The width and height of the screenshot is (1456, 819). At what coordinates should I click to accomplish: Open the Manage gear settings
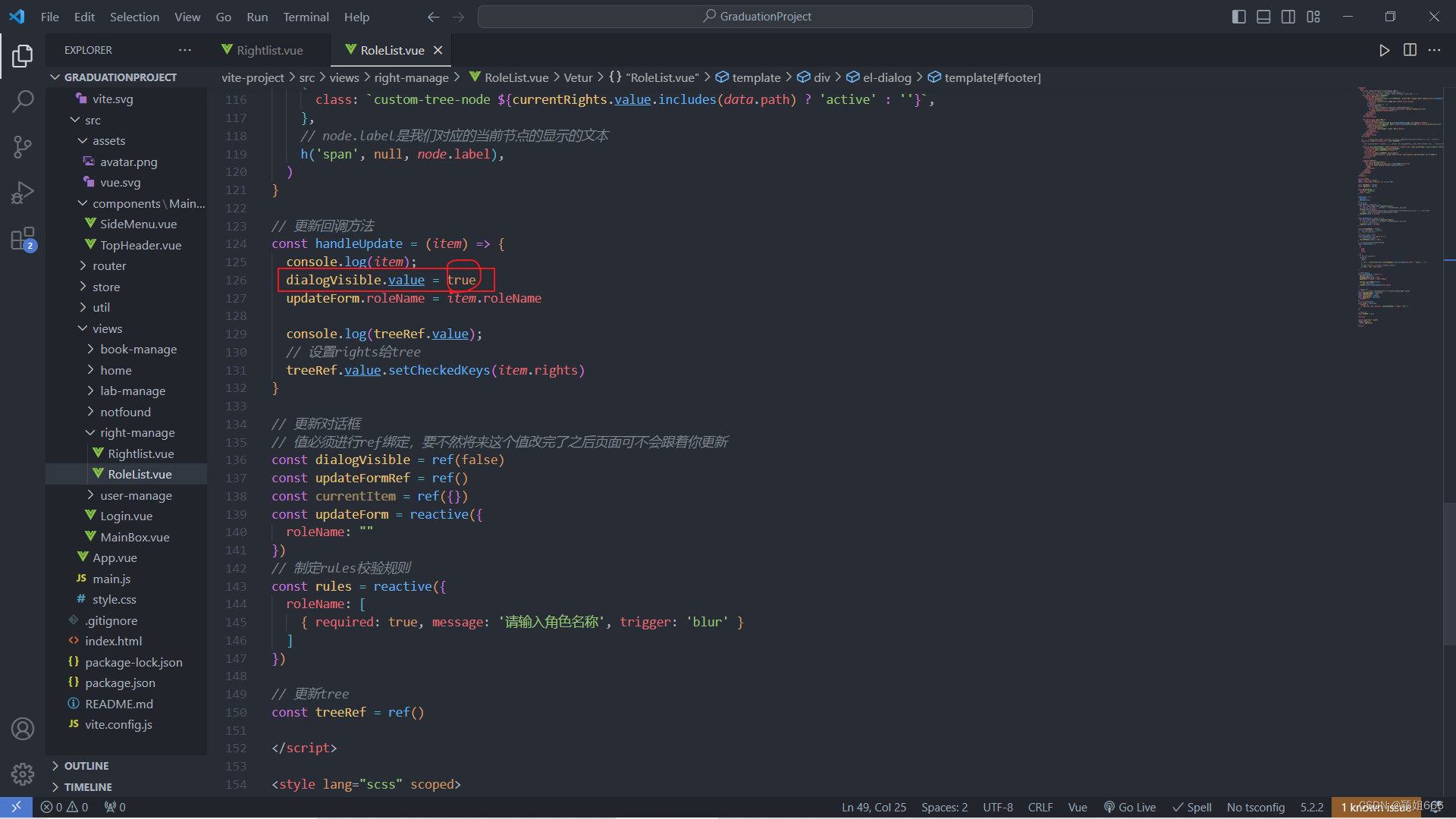pyautogui.click(x=23, y=773)
